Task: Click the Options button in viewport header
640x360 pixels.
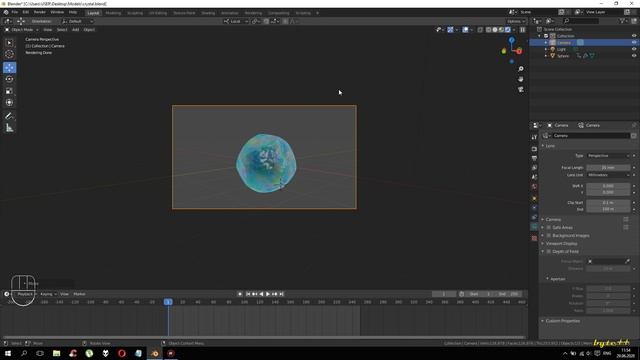Action: pyautogui.click(x=516, y=21)
